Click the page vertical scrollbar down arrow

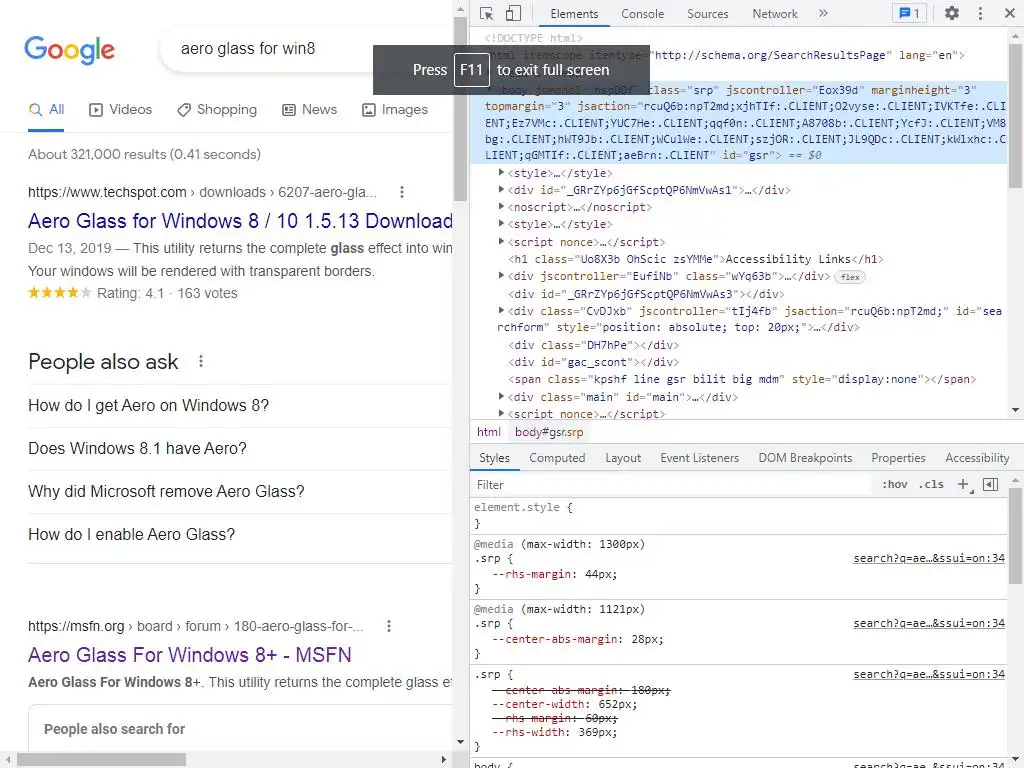[460, 742]
